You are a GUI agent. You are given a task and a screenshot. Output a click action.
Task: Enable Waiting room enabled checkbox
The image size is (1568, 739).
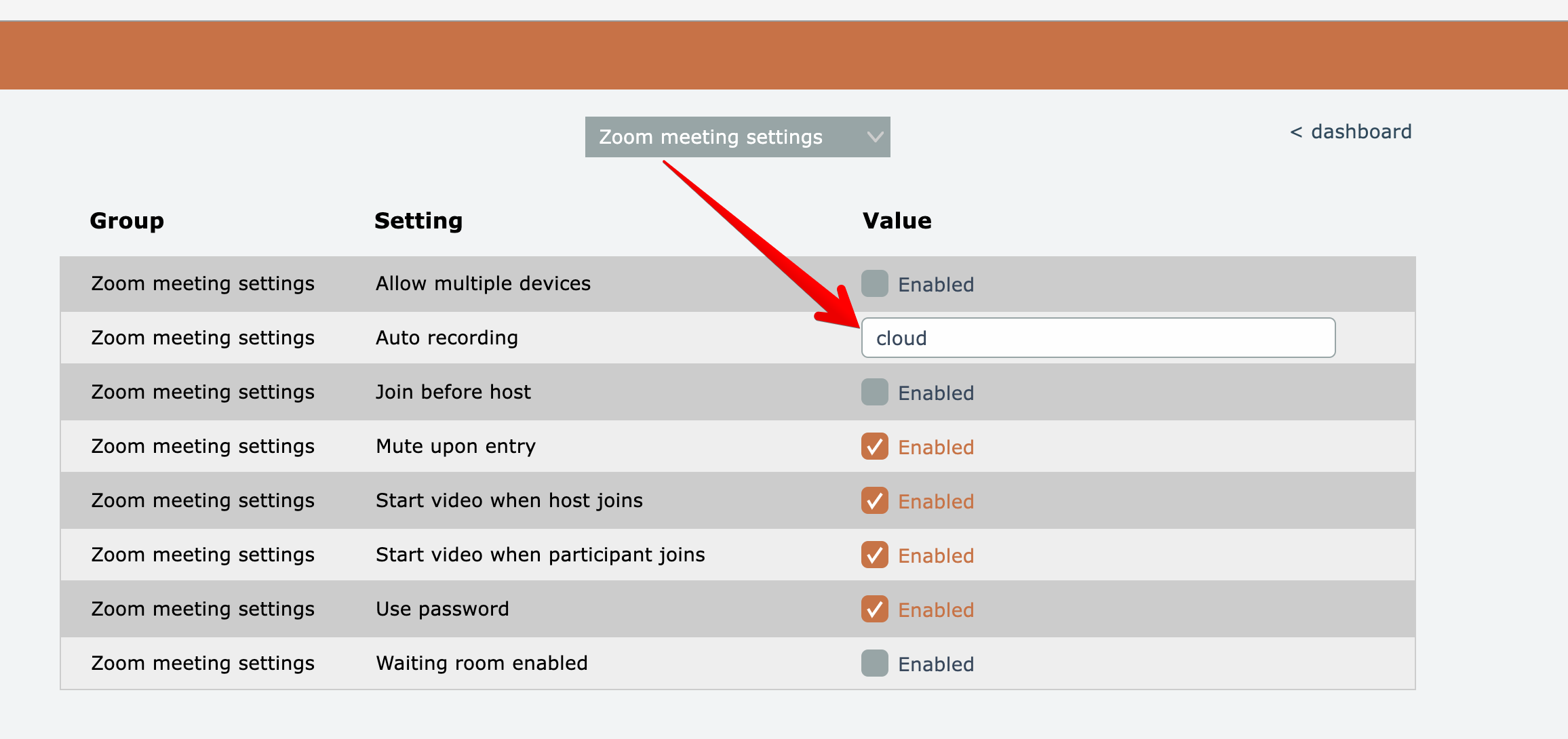pyautogui.click(x=874, y=663)
